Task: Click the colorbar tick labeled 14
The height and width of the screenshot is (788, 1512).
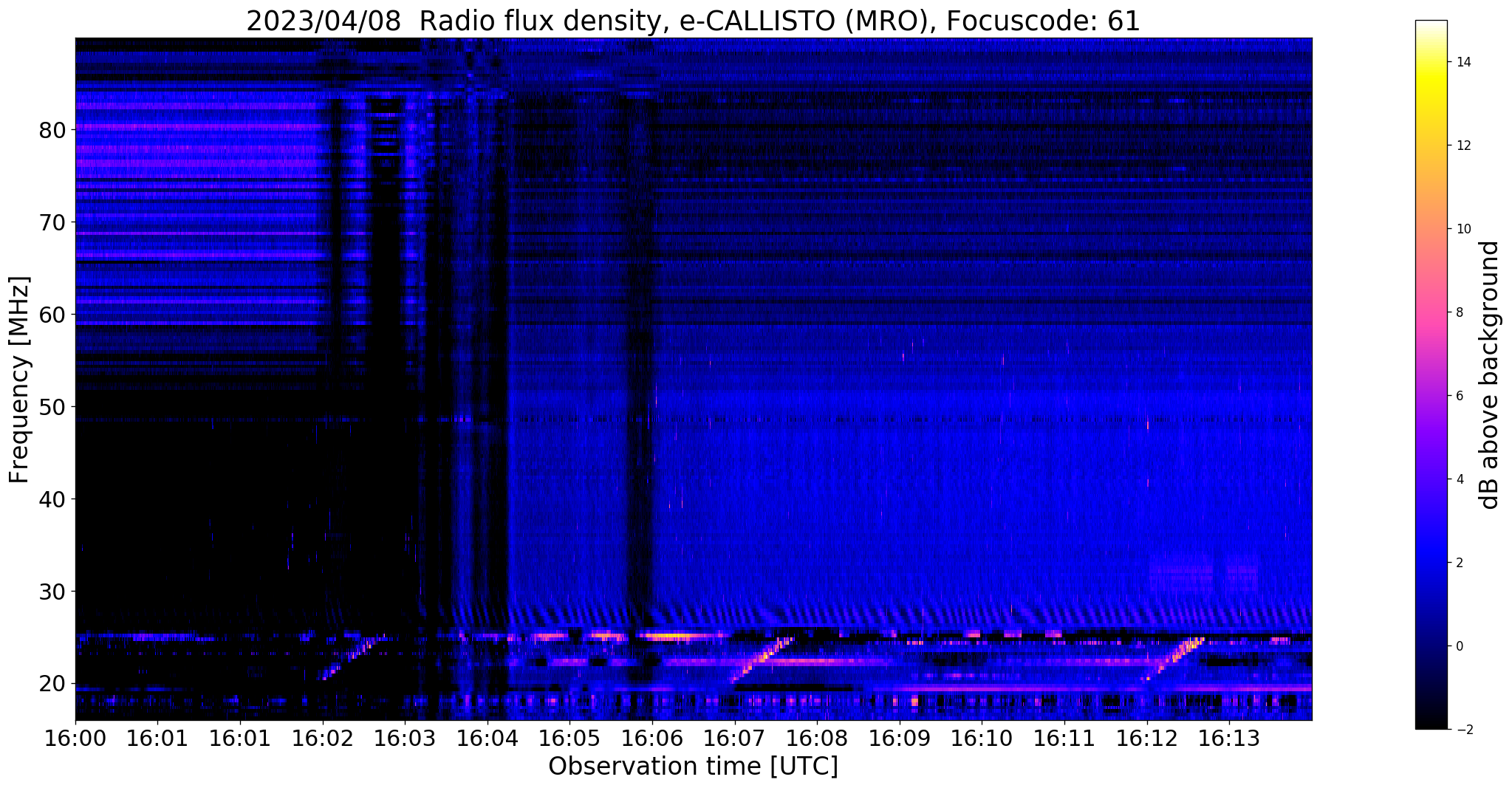Action: coord(1463,62)
